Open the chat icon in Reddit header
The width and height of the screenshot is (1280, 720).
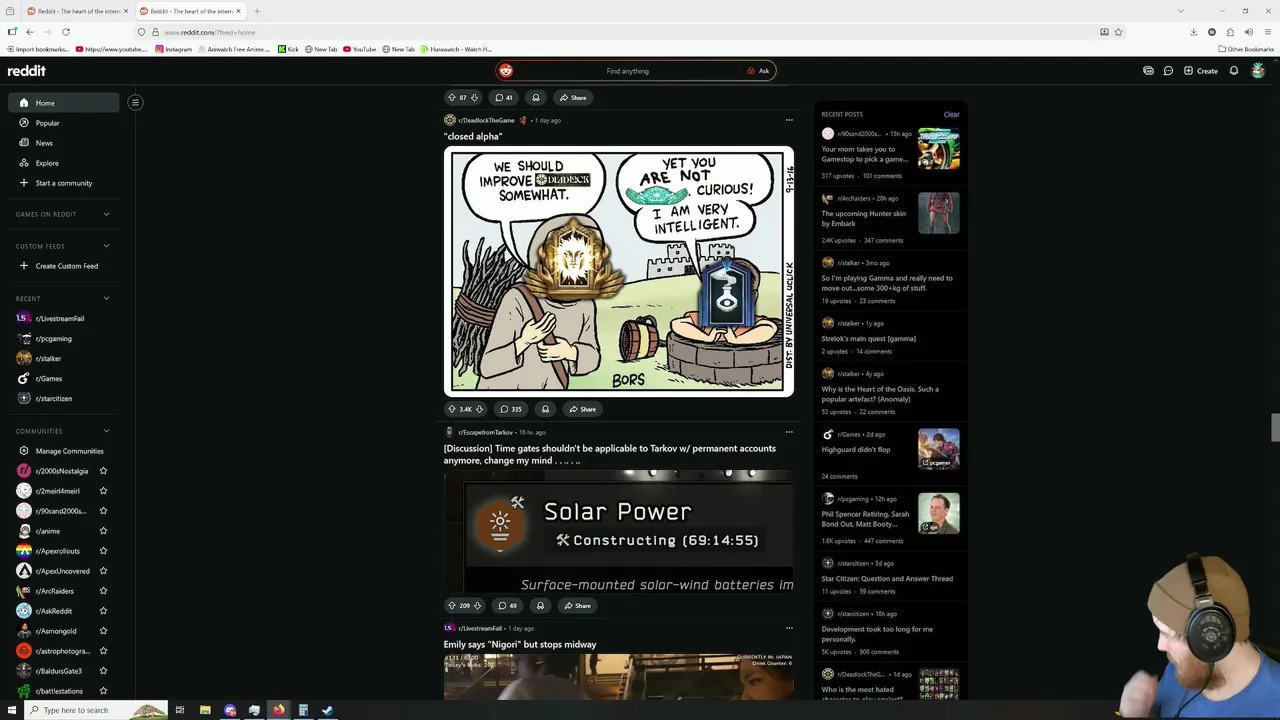pyautogui.click(x=1168, y=71)
